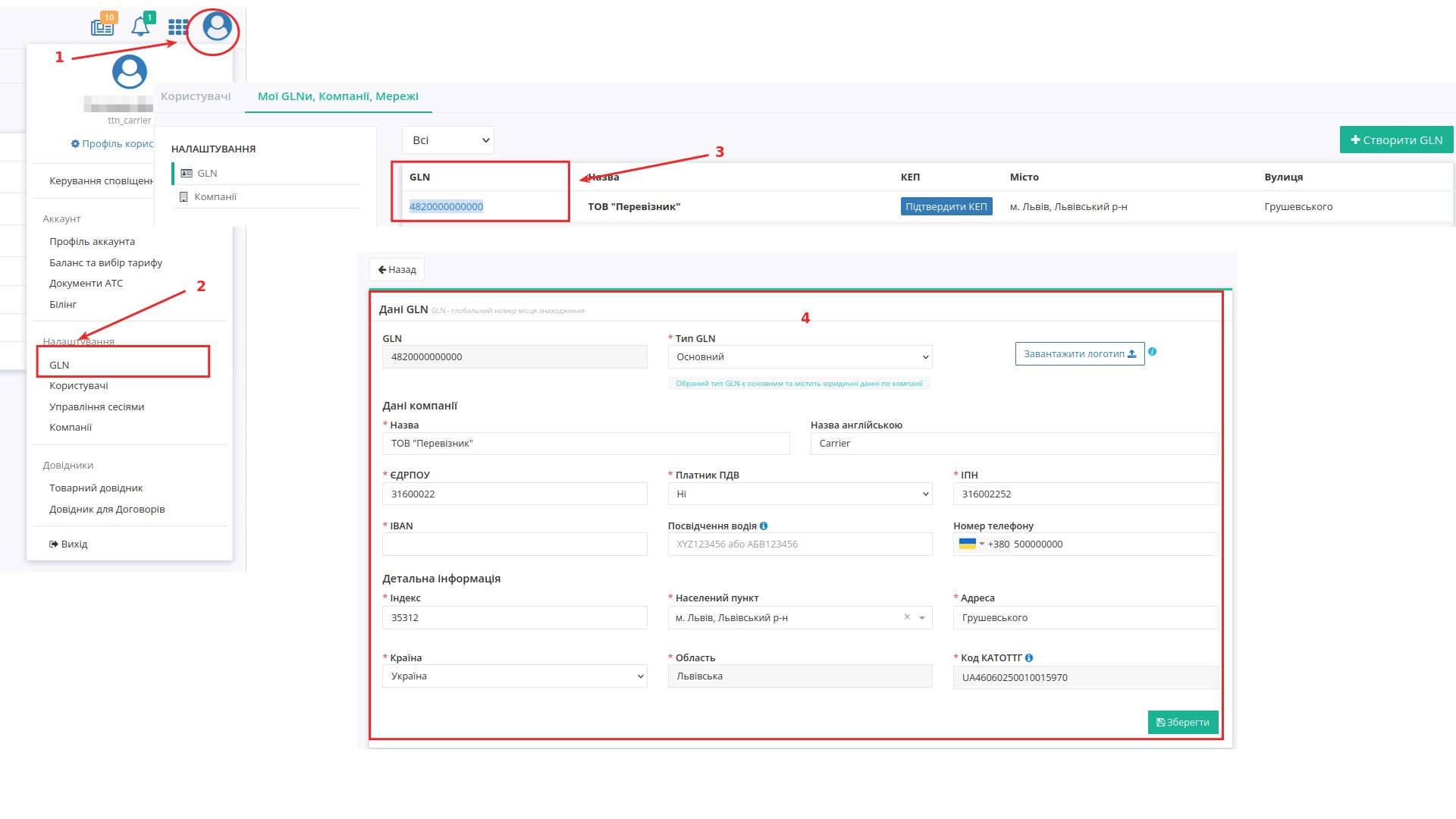Save the form with Зберегти button
The width and height of the screenshot is (1456, 819).
pyautogui.click(x=1182, y=722)
